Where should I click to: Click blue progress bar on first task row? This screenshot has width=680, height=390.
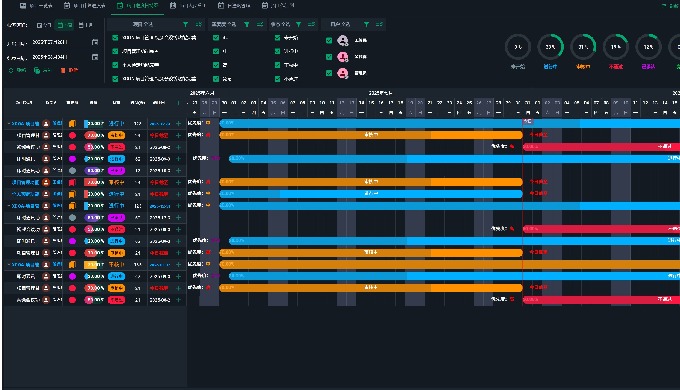click(x=94, y=124)
